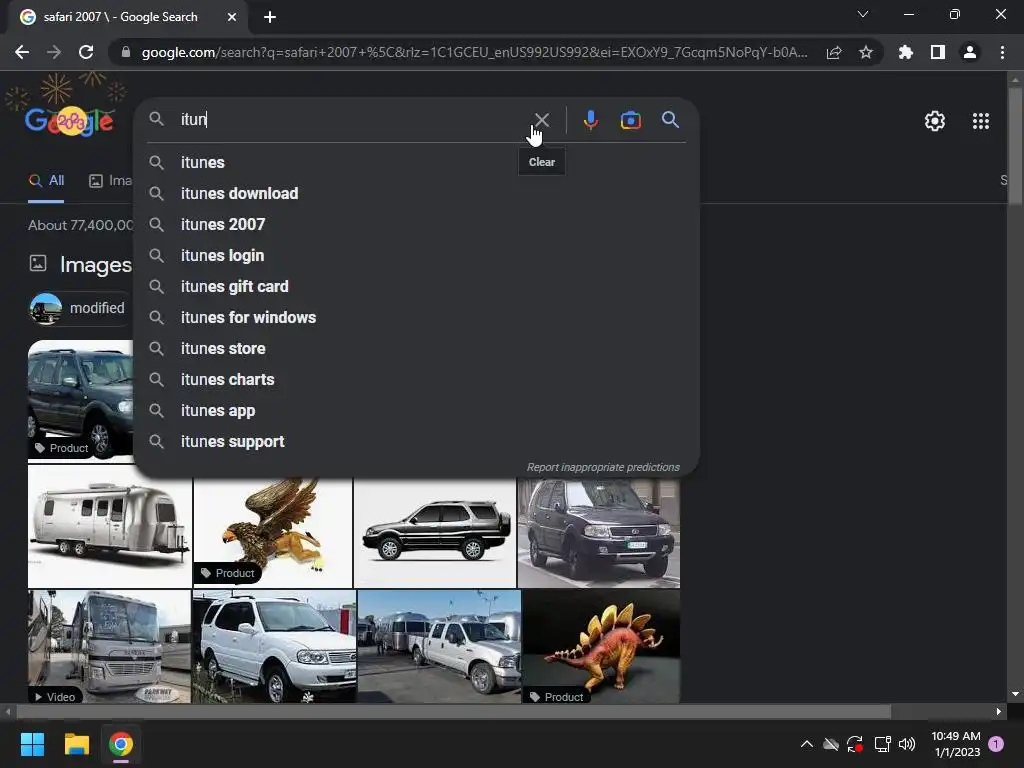Switch to the Images results tab
Screen dimensions: 1024x768
click(x=110, y=181)
